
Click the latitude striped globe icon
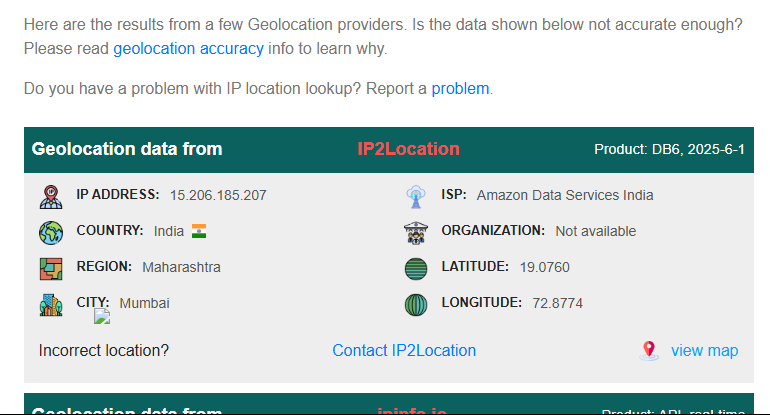(416, 269)
